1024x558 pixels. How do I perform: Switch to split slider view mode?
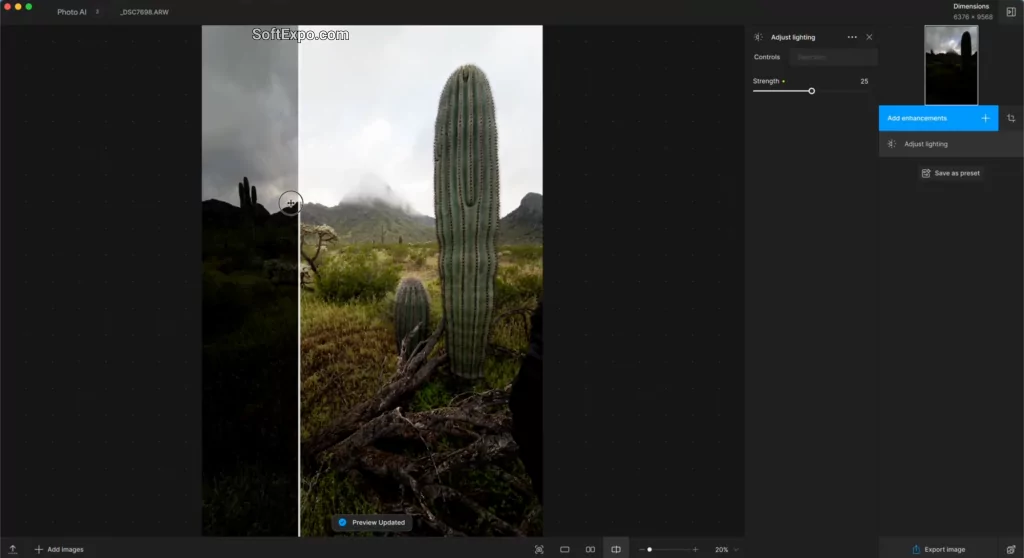[616, 550]
